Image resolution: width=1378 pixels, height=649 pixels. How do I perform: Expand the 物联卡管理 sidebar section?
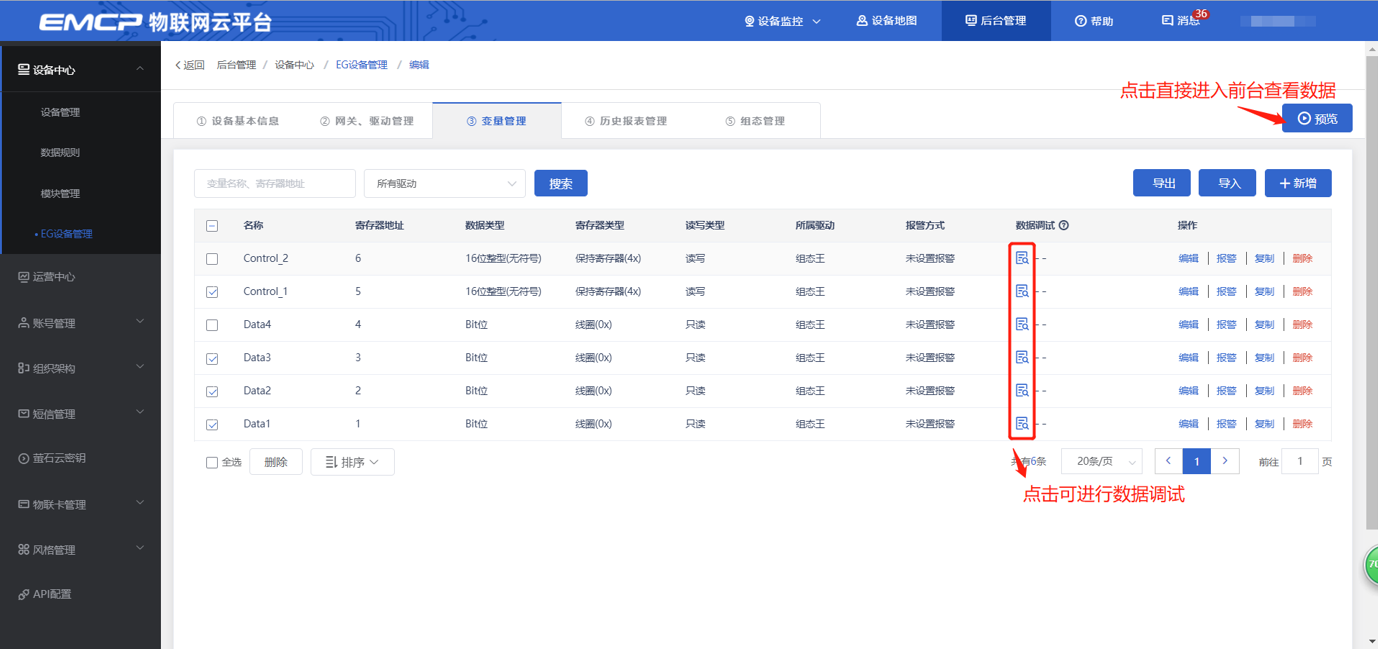coord(140,503)
